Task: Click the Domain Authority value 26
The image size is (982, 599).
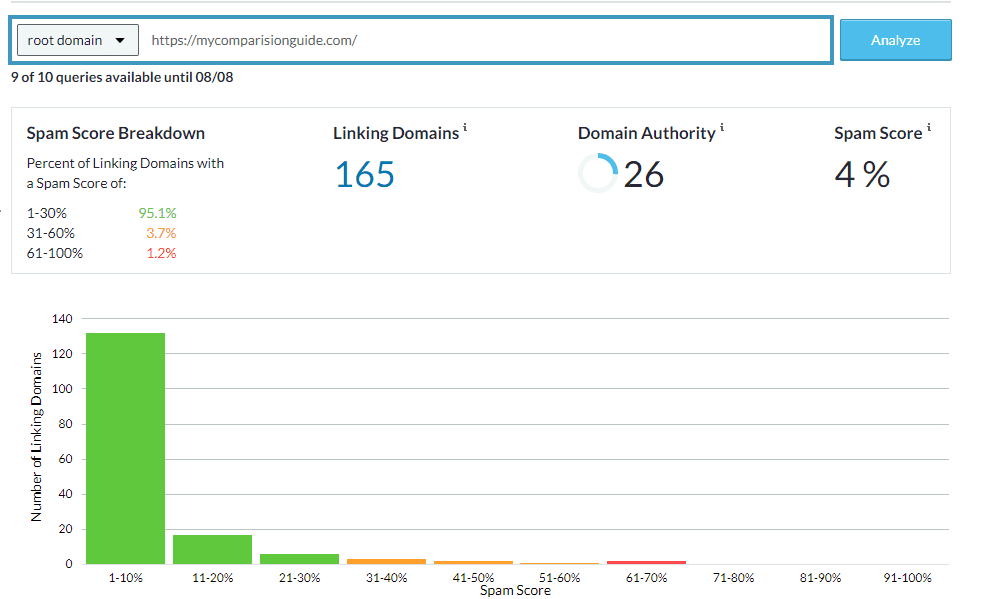Action: pos(644,174)
